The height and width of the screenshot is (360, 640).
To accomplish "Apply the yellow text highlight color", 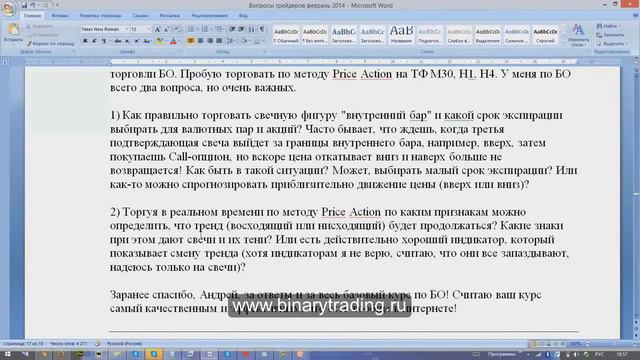I will point(159,41).
